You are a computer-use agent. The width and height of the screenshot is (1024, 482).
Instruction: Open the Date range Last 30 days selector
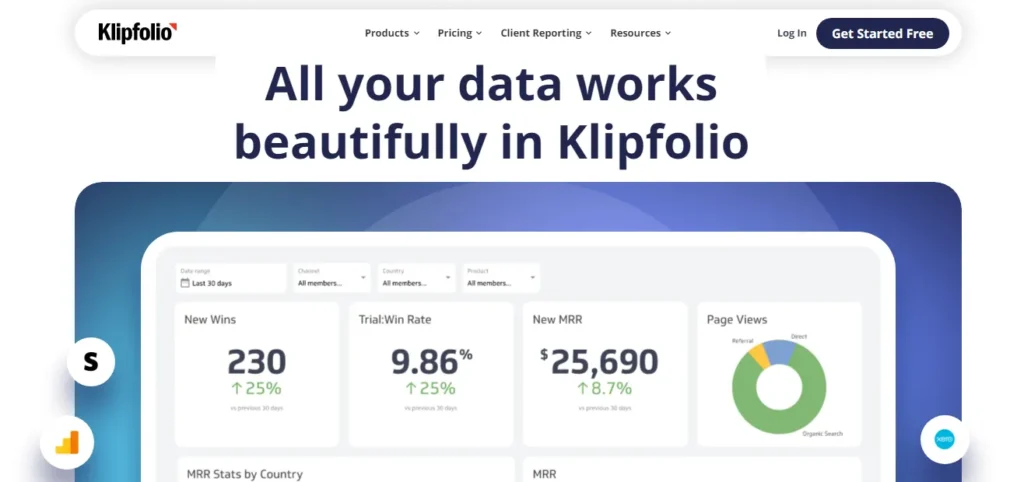point(231,278)
